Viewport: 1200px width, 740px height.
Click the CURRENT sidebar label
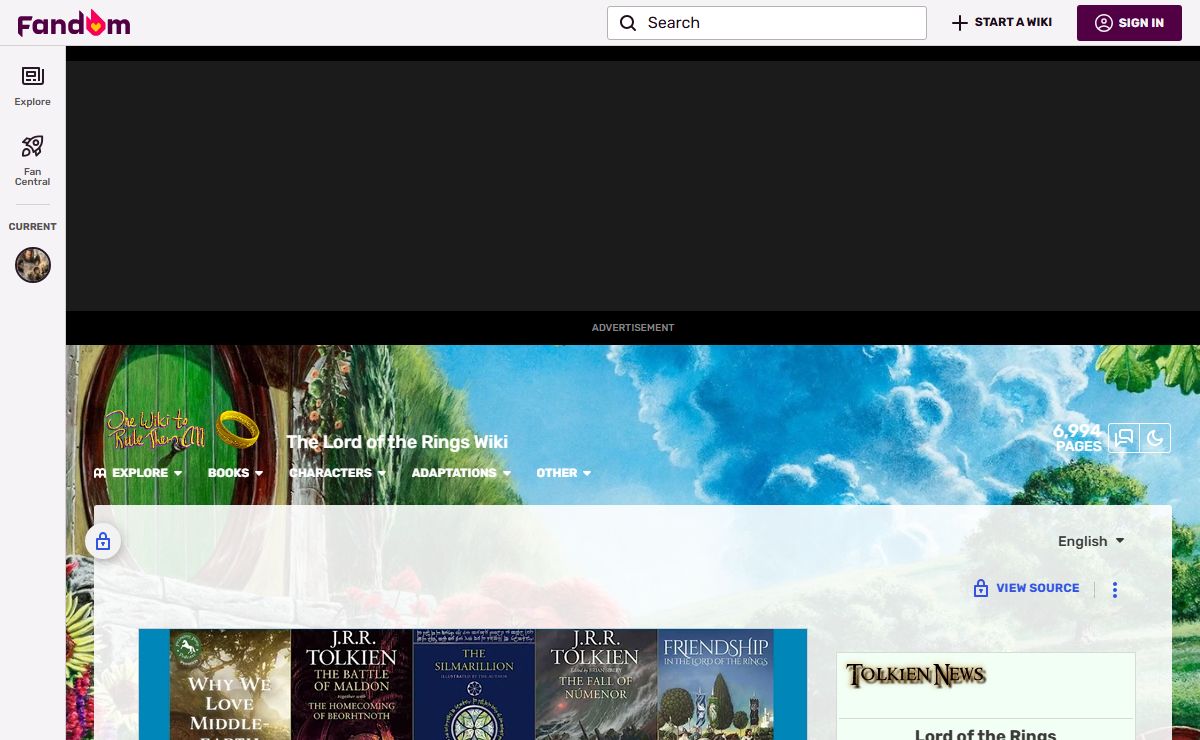(33, 227)
